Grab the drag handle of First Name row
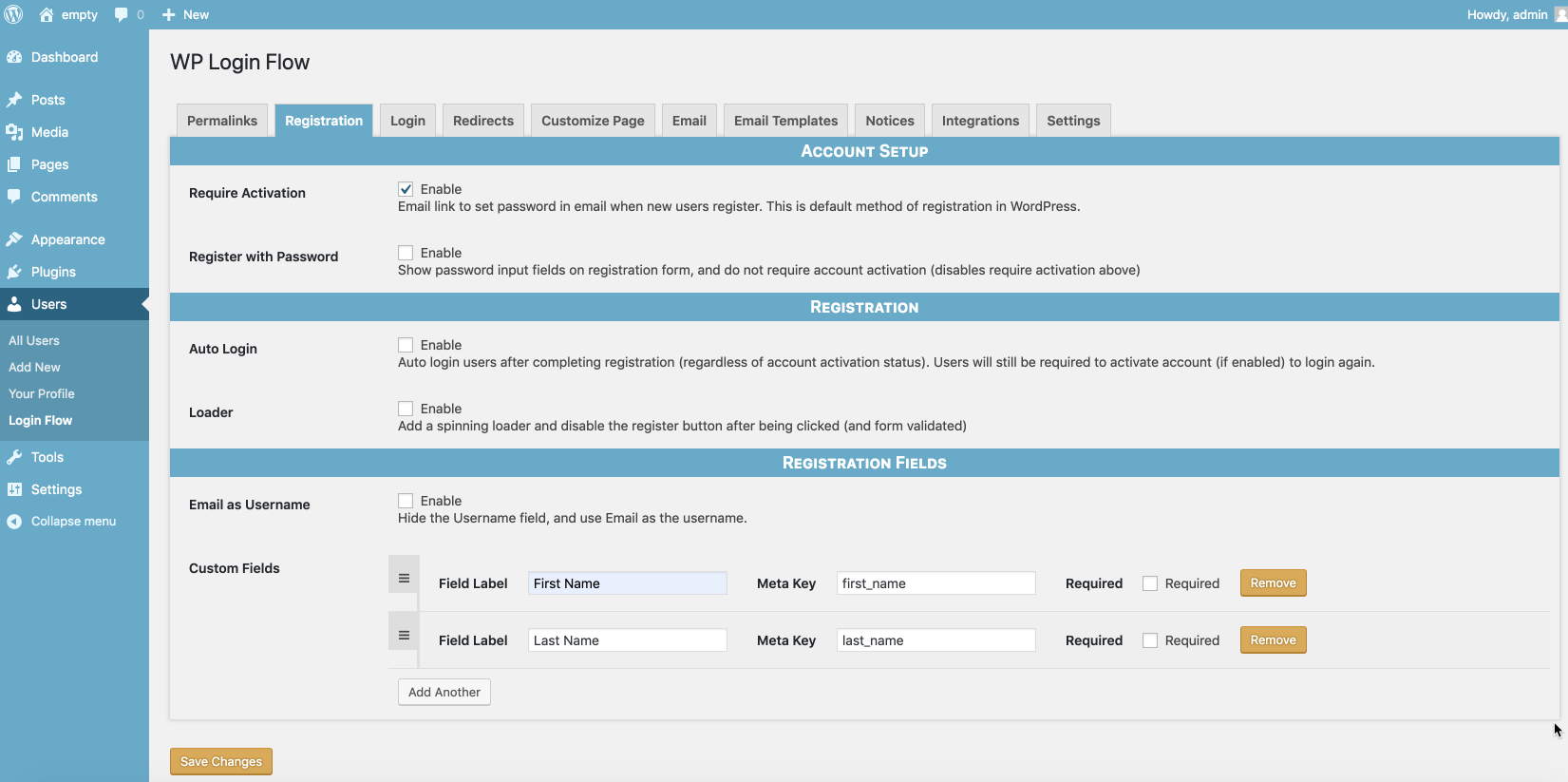The width and height of the screenshot is (1568, 782). 404,578
